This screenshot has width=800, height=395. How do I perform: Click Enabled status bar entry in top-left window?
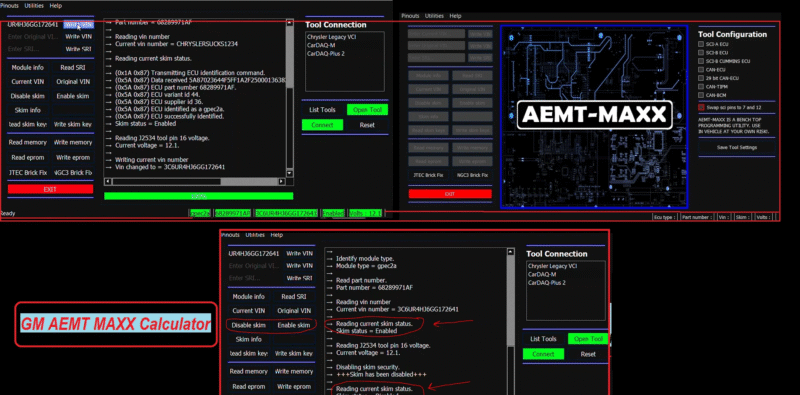334,213
